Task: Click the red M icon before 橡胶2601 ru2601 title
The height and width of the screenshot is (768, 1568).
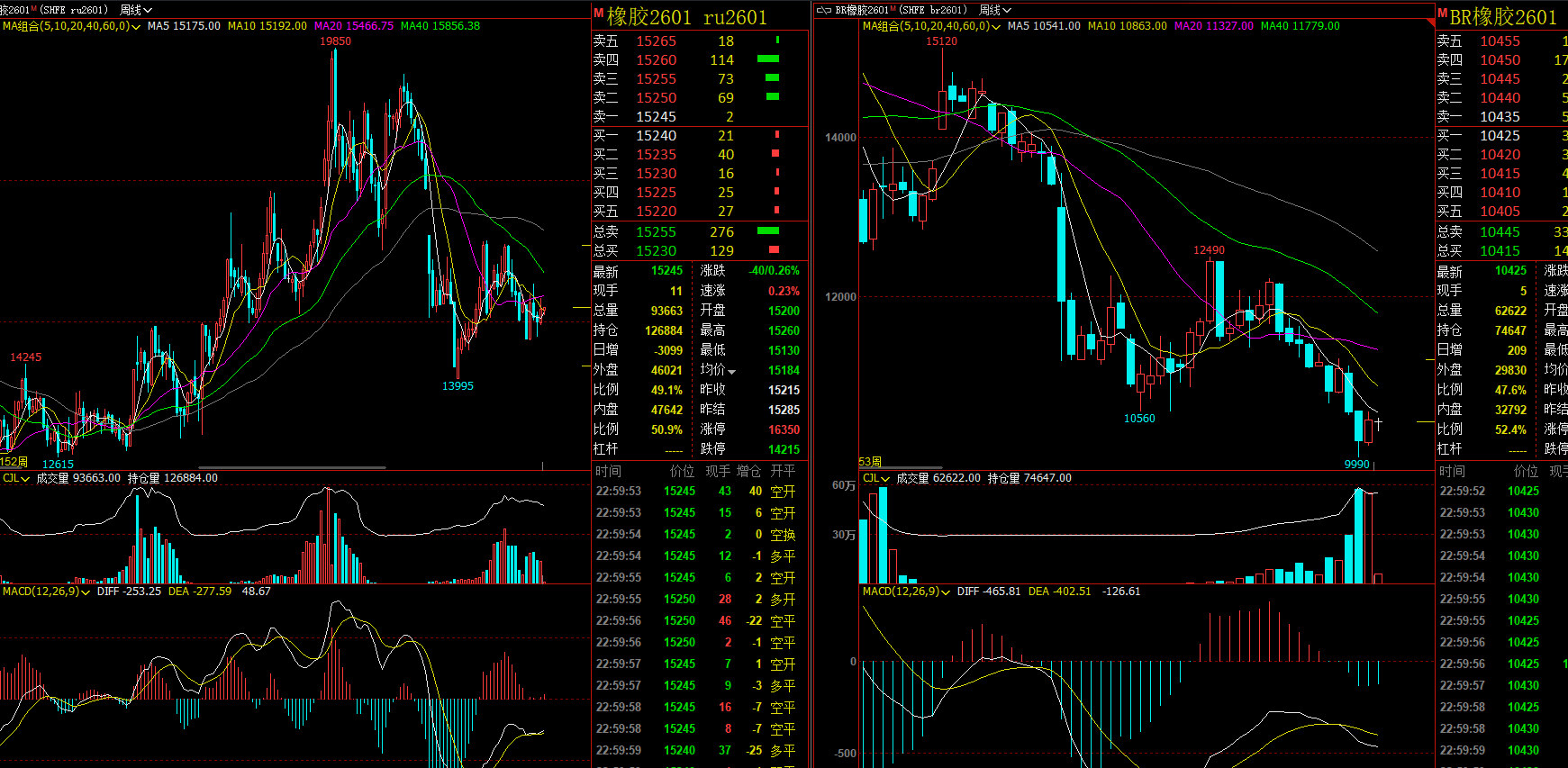Action: click(x=598, y=14)
